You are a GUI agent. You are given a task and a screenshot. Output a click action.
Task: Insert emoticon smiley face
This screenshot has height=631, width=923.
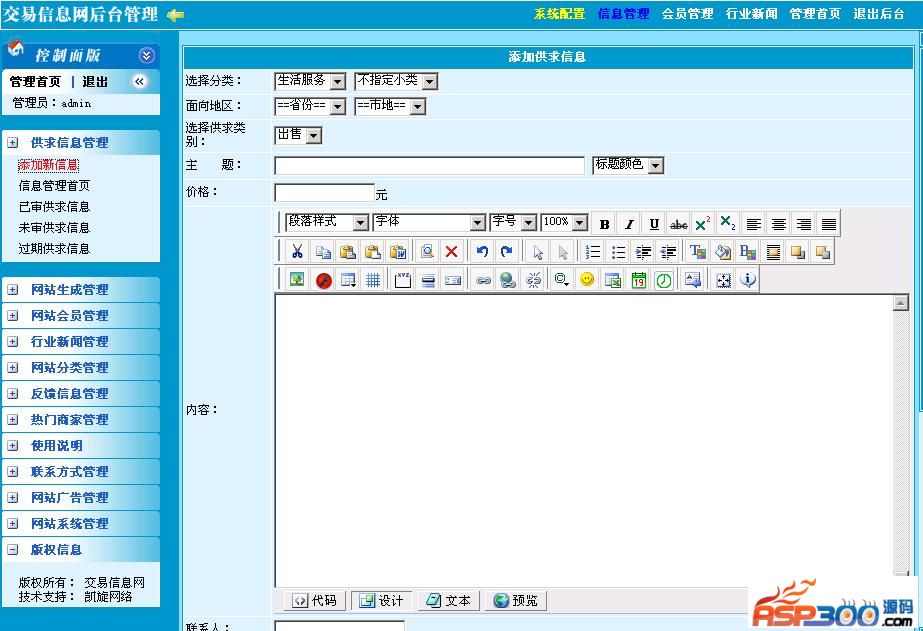pyautogui.click(x=587, y=280)
